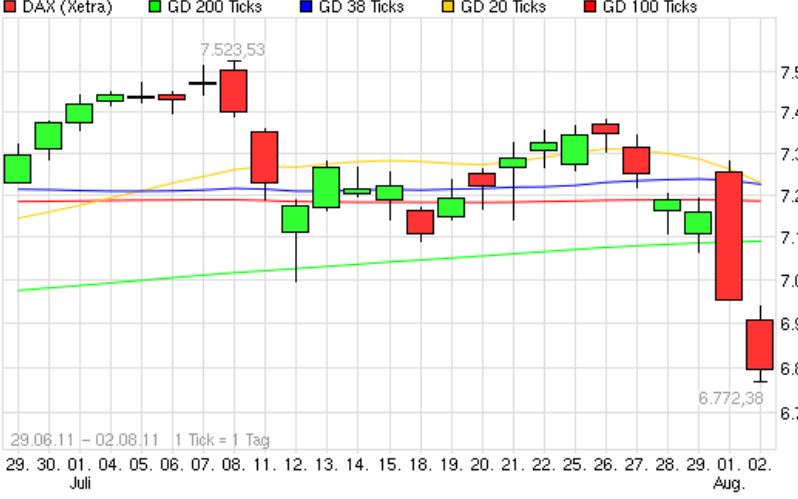Click the red candle of 08. July at the high
This screenshot has width=798, height=499.
[234, 91]
